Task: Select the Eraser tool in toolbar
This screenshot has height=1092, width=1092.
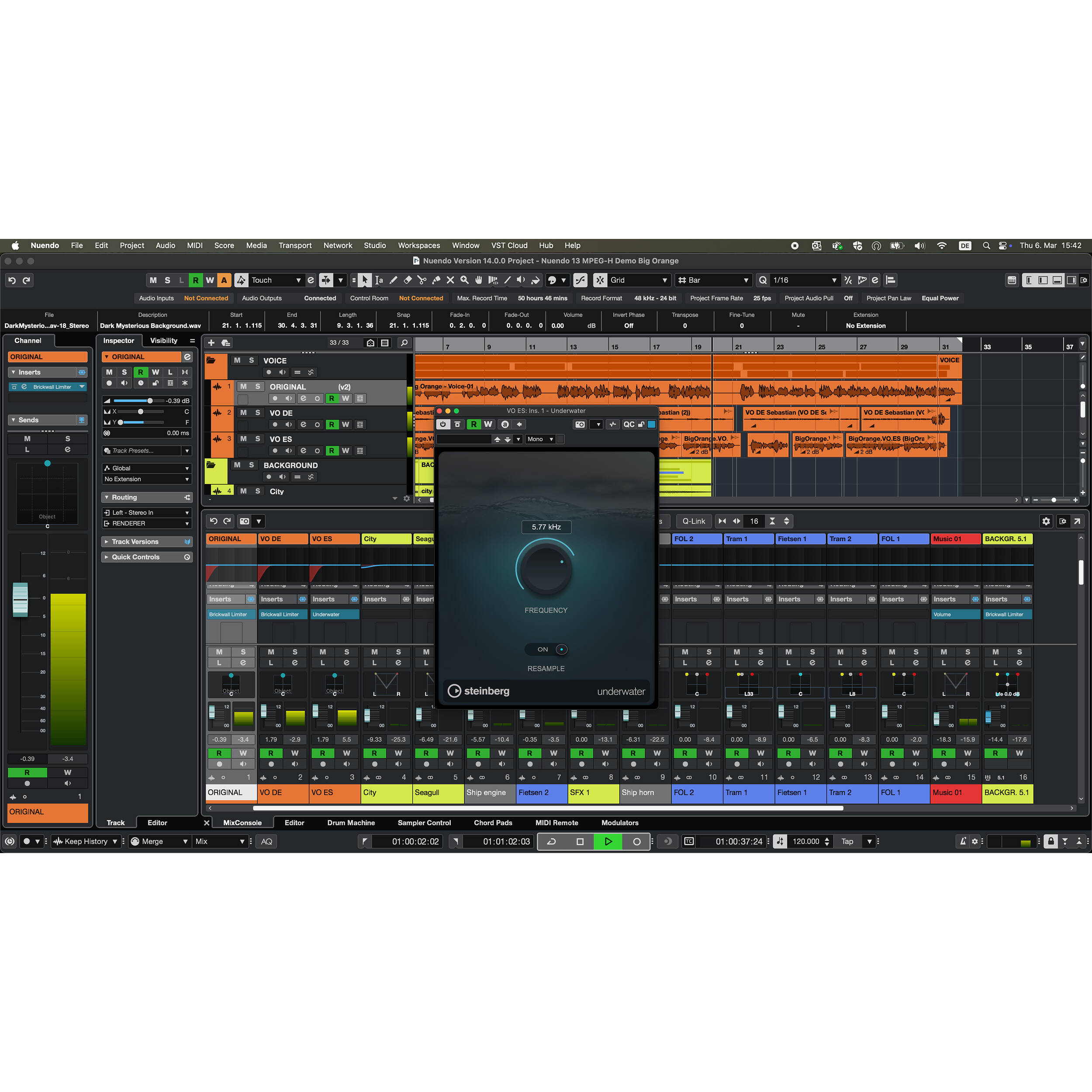Action: 408,280
